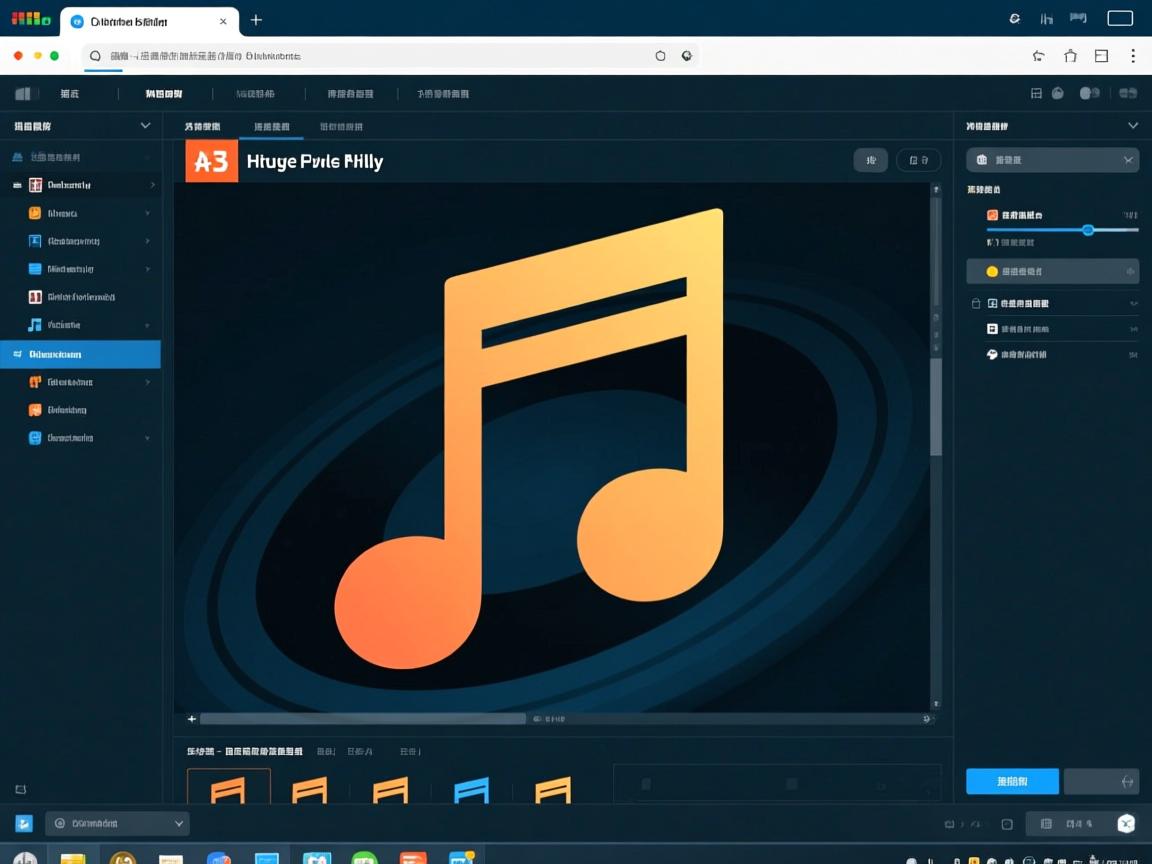Toggle the pill switch in the top toolbar

[1089, 93]
